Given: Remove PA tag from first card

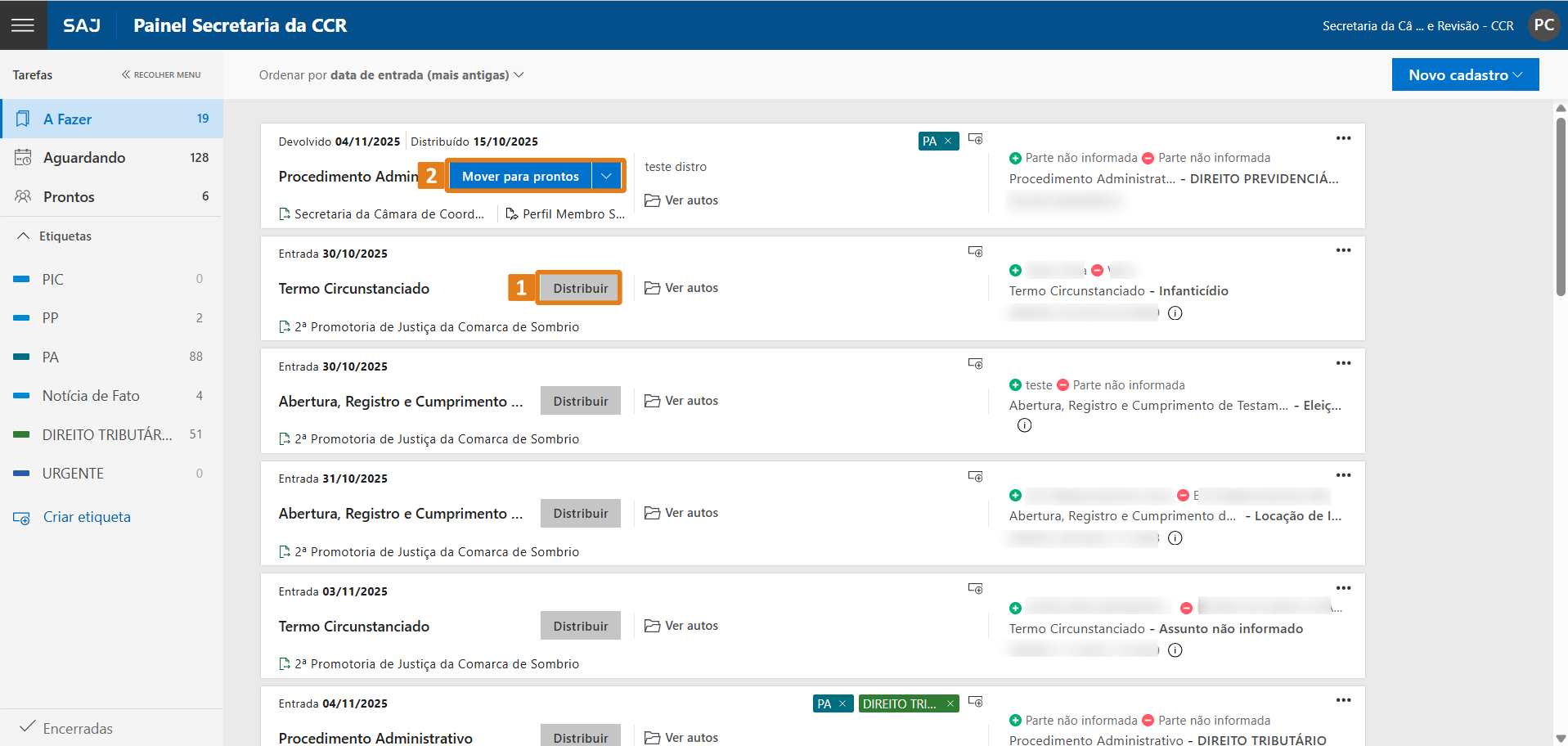Looking at the screenshot, I should coord(948,142).
